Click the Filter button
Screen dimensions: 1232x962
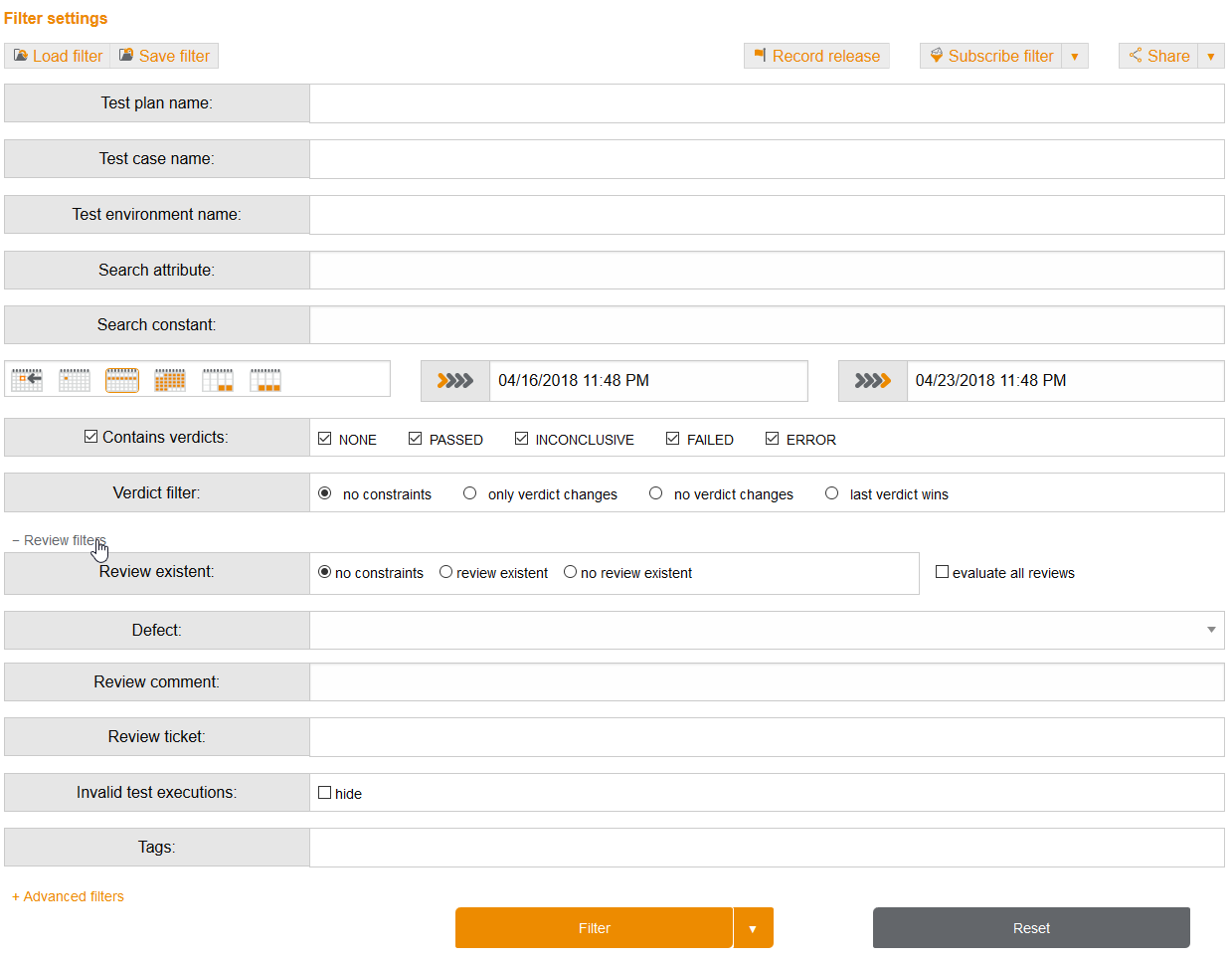(x=594, y=927)
